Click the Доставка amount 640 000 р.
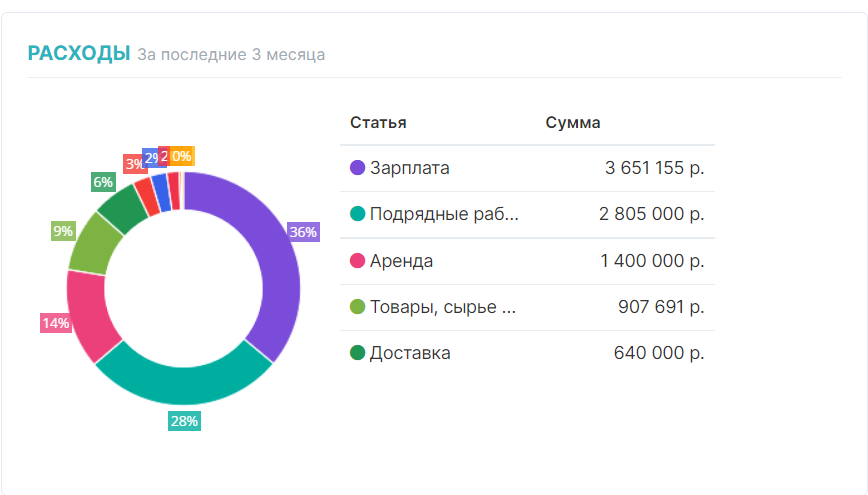 pyautogui.click(x=658, y=353)
